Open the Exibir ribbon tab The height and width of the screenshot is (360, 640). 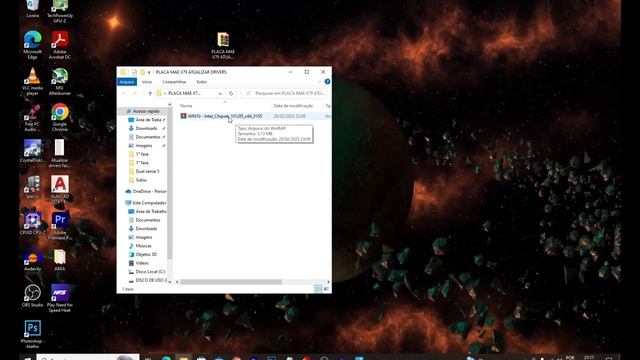point(202,82)
